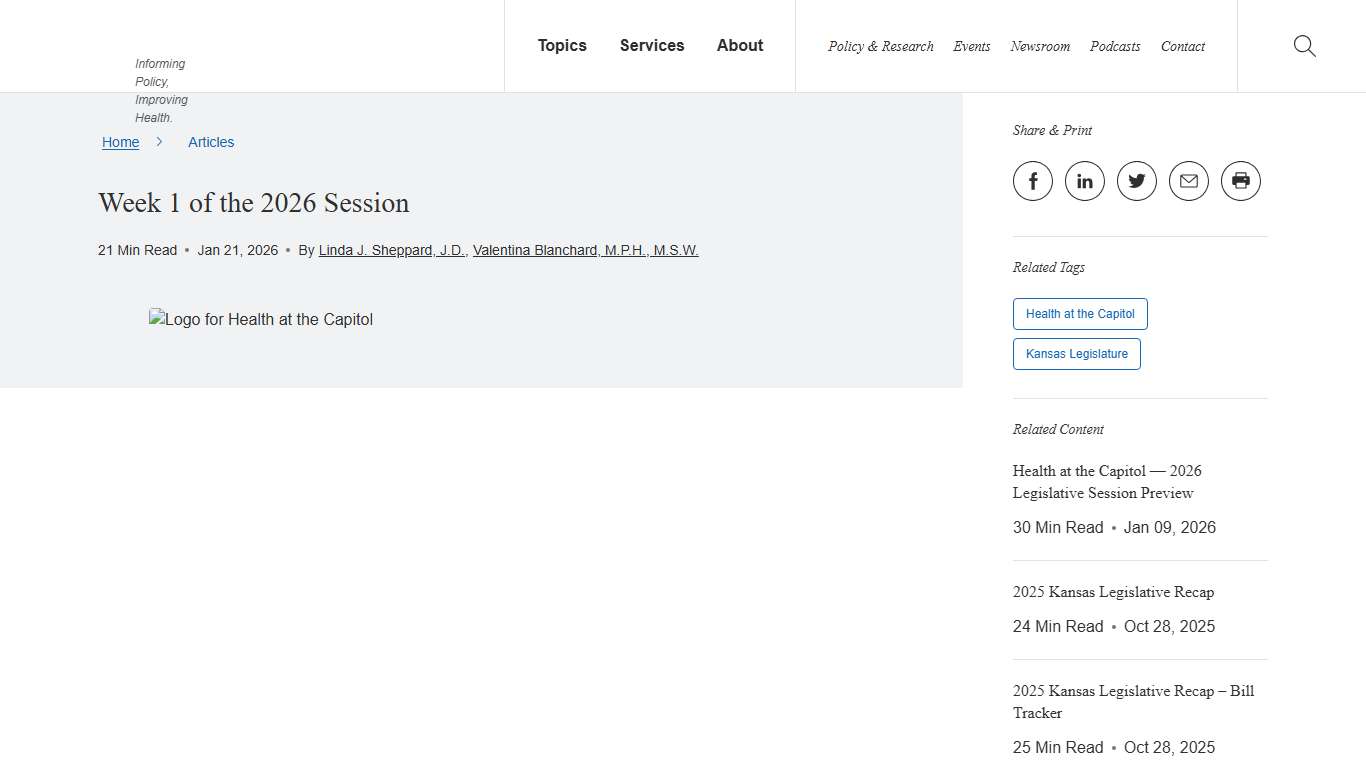Go to Policy & Research
This screenshot has height=768, width=1366.
(880, 47)
